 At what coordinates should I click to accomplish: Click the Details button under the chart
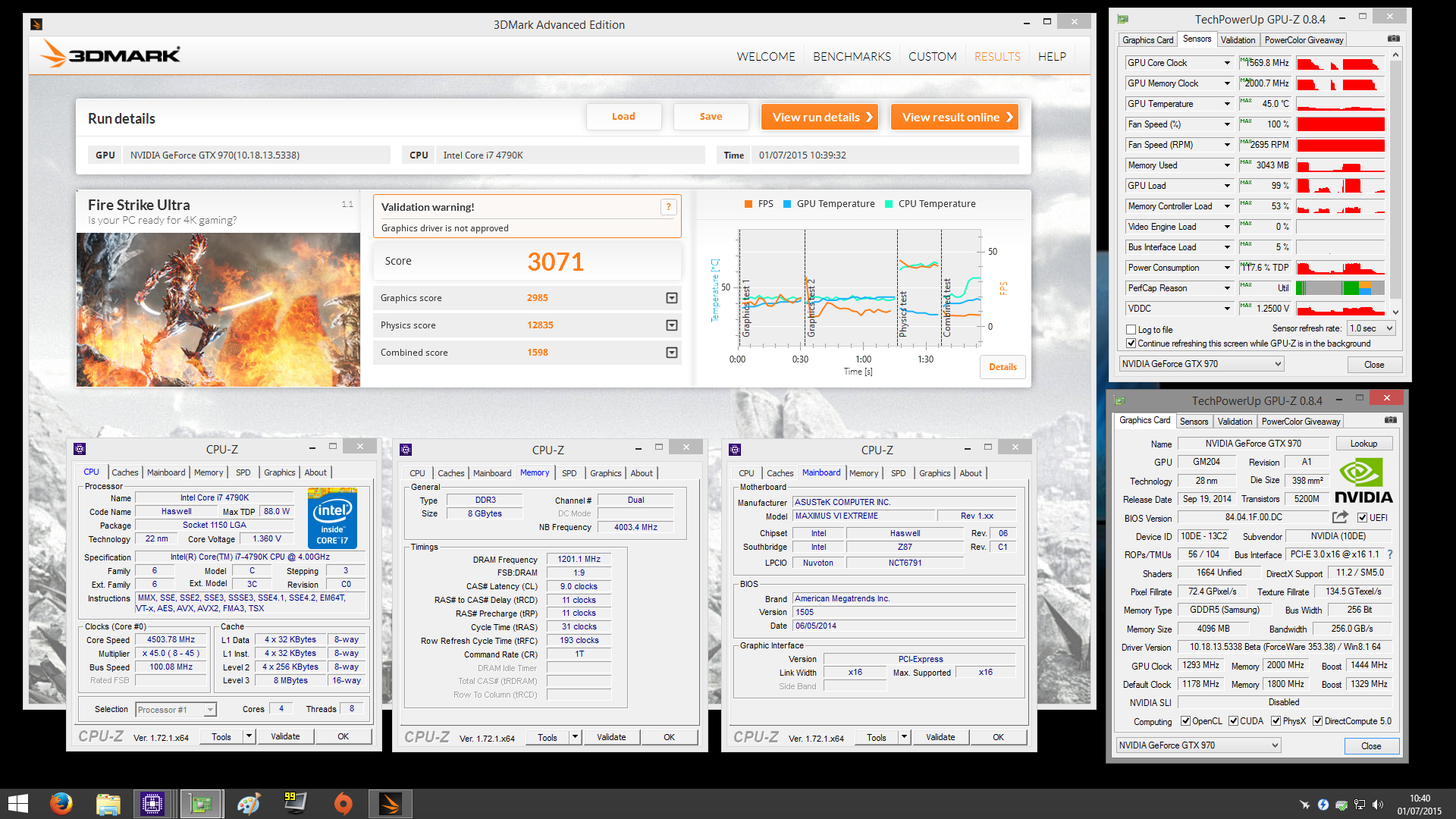tap(1003, 367)
